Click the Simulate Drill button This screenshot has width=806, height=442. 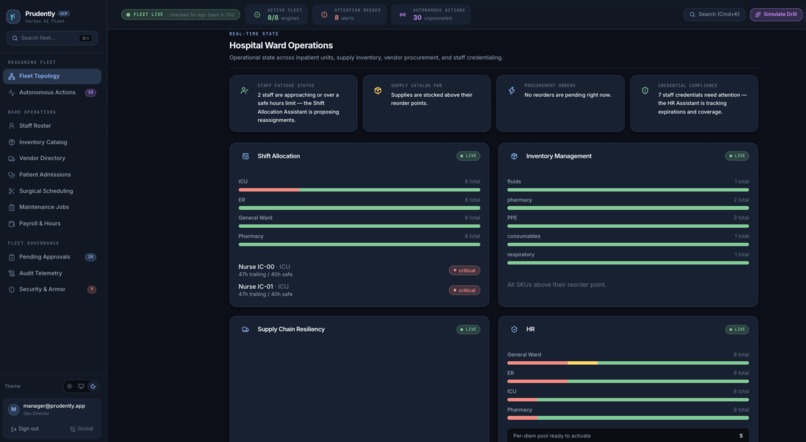coord(776,14)
